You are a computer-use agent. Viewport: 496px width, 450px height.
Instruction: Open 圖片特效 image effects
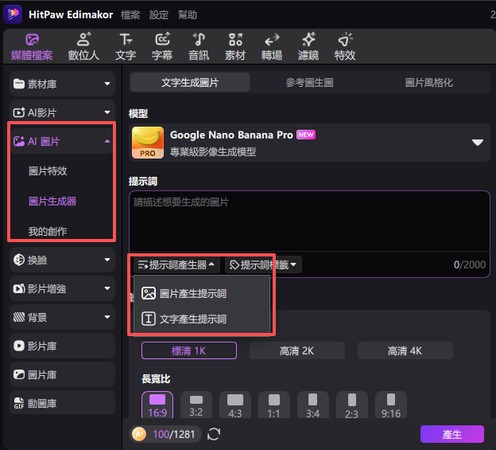(48, 171)
